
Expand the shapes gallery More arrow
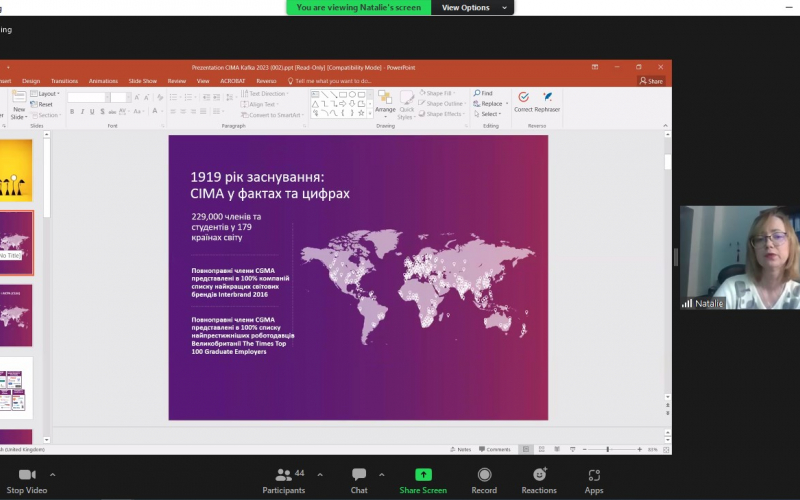[x=370, y=113]
